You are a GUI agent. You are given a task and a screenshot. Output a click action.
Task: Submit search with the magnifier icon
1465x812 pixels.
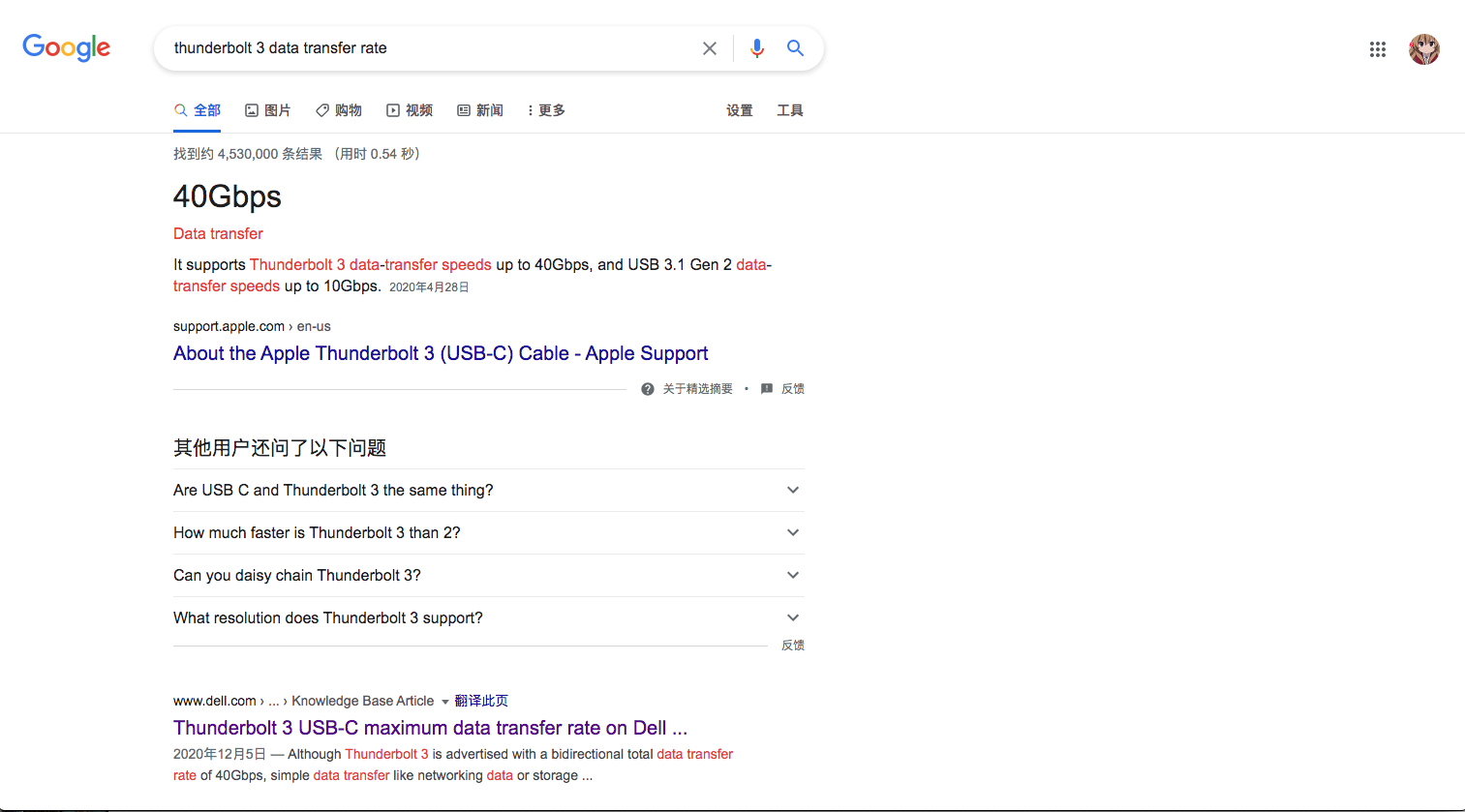(x=795, y=47)
